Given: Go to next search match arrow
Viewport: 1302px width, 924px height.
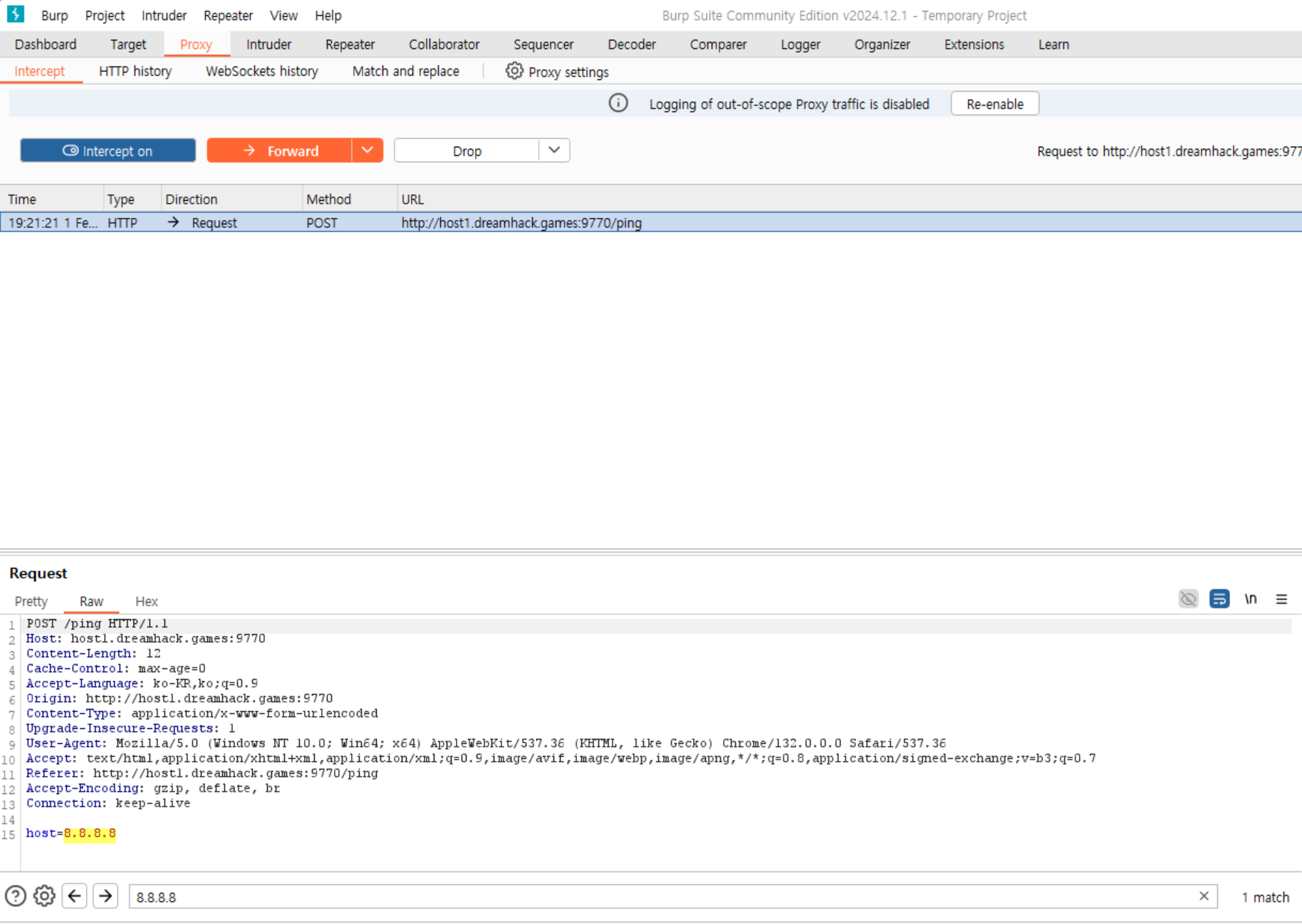Looking at the screenshot, I should pyautogui.click(x=105, y=896).
